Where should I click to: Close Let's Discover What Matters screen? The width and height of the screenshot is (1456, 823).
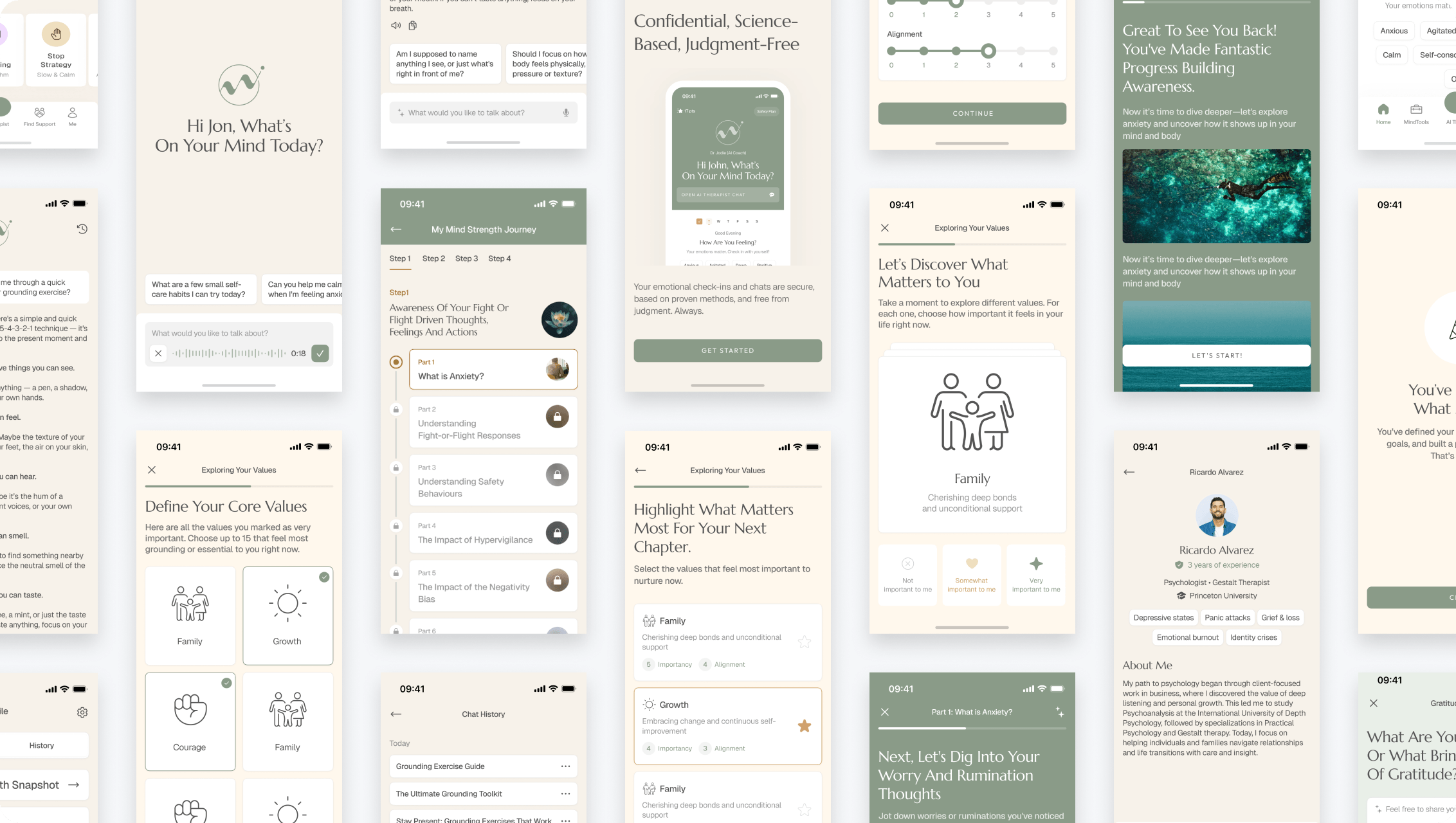click(885, 228)
